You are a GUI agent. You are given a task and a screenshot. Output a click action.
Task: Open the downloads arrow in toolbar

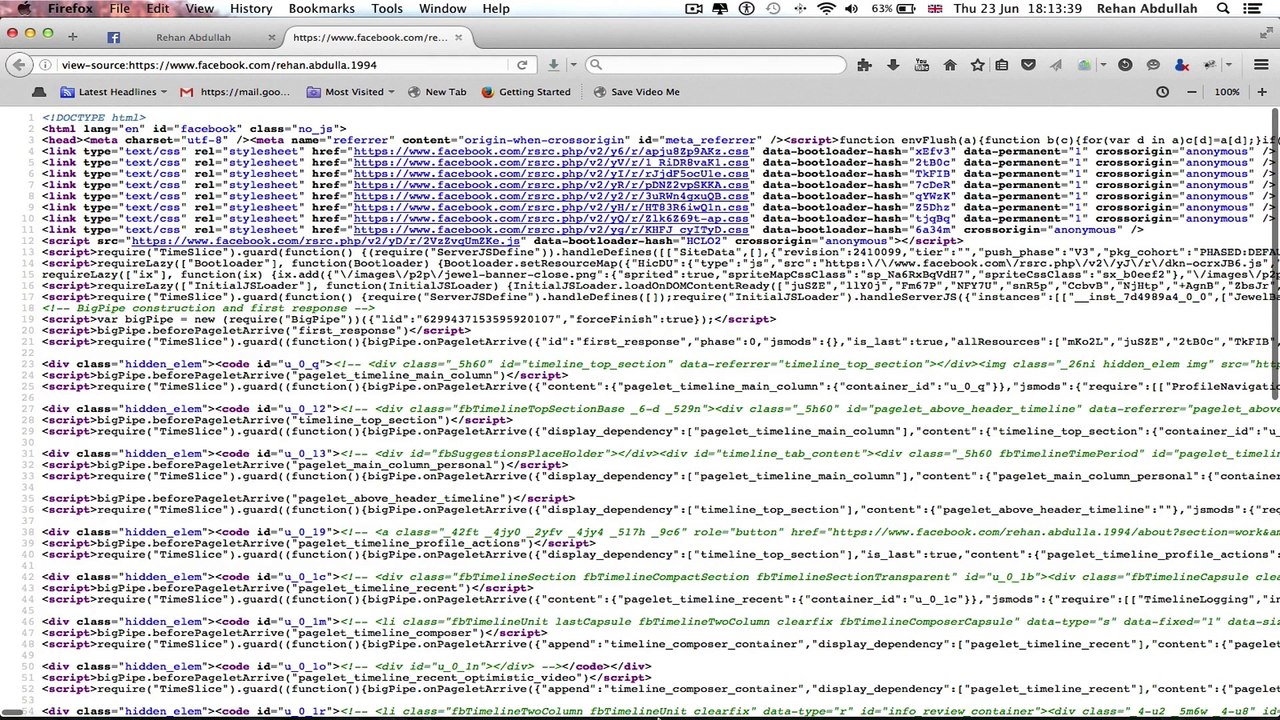point(893,65)
